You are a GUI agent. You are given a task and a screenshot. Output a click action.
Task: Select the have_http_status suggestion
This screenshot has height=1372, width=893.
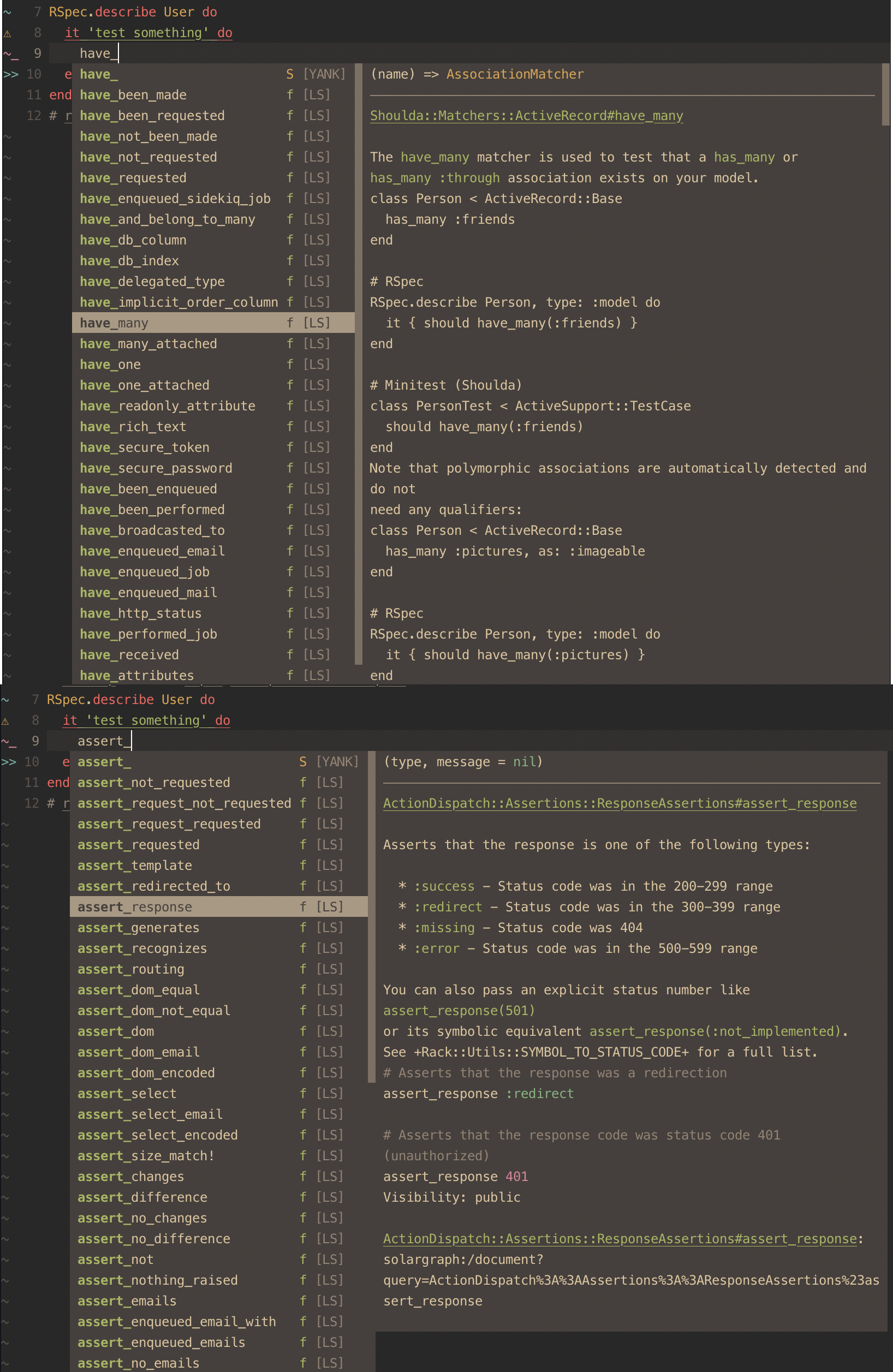coord(141,613)
